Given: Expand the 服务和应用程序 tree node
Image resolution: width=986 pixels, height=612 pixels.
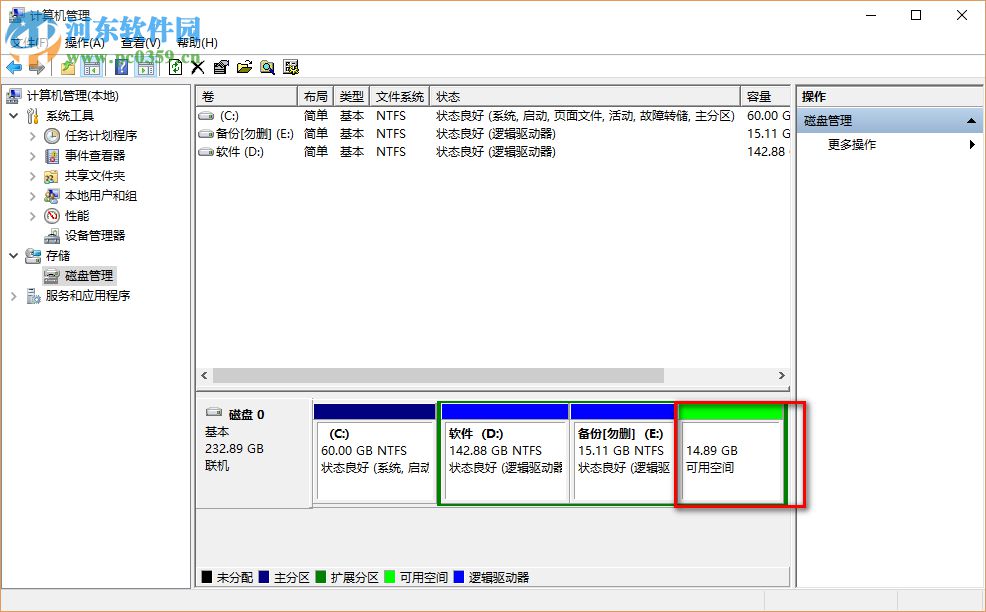Looking at the screenshot, I should 12,296.
